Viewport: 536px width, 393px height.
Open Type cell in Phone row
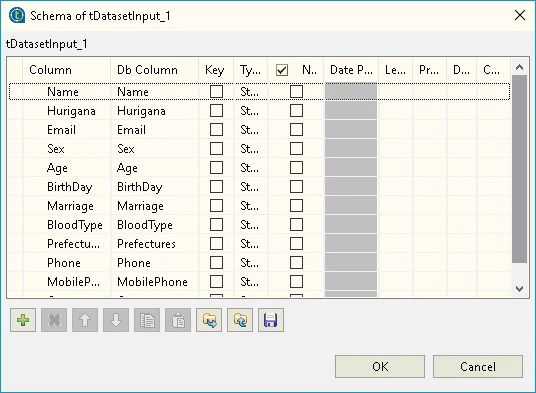click(251, 263)
